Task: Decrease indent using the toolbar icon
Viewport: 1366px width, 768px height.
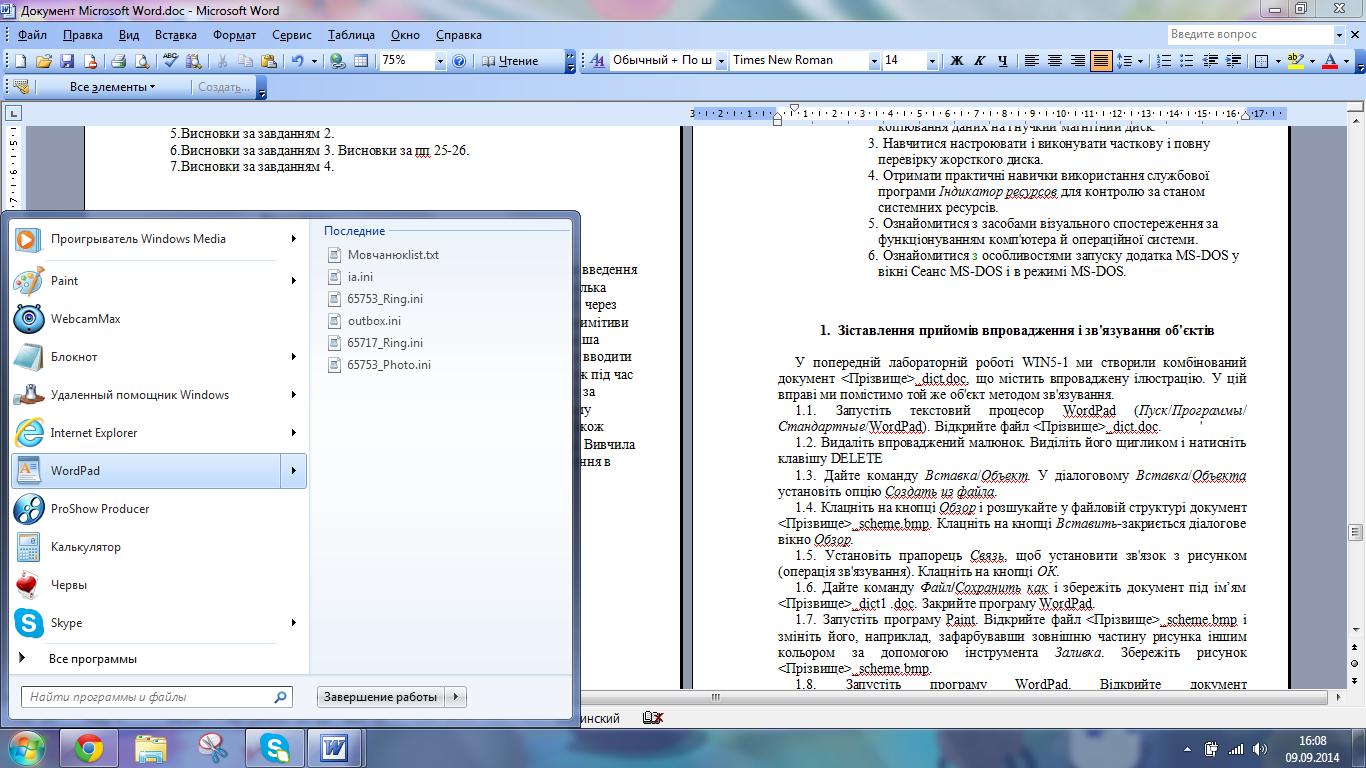Action: tap(1208, 61)
